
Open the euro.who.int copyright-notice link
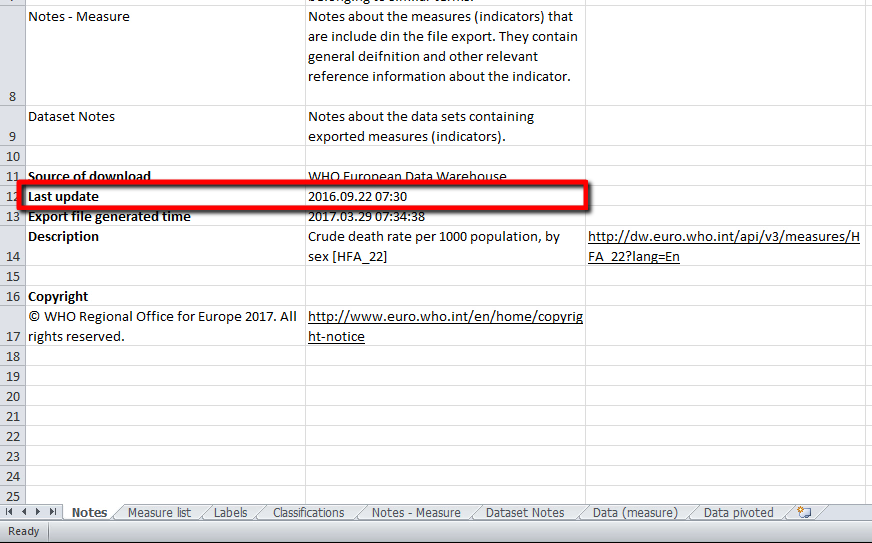click(x=445, y=327)
